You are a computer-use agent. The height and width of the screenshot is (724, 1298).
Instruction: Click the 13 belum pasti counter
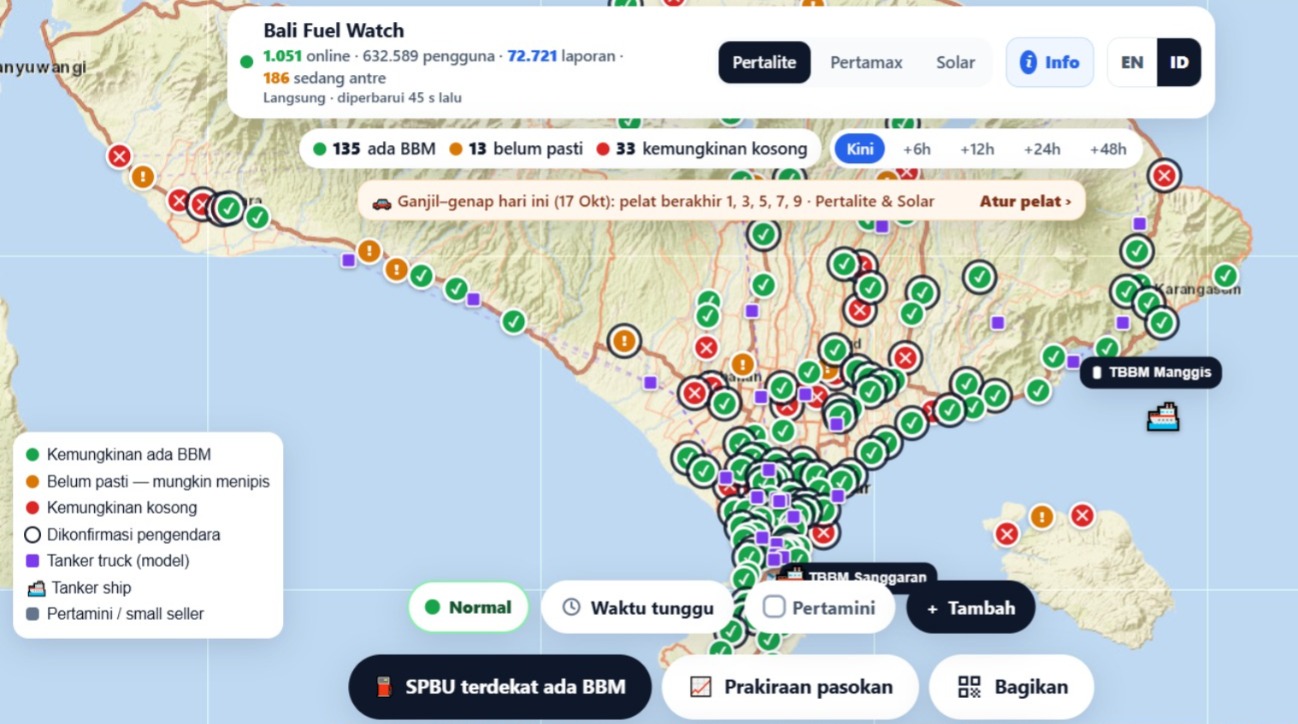click(x=516, y=149)
